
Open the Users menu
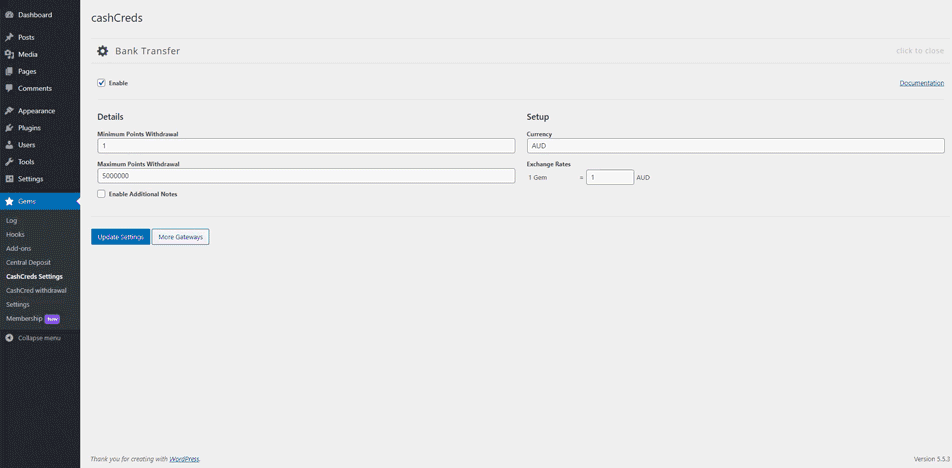[x=40, y=145]
